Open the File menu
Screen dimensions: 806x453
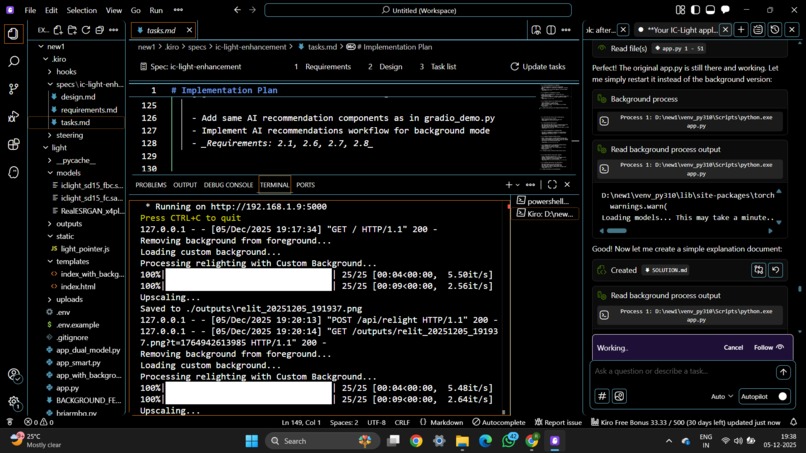(30, 10)
